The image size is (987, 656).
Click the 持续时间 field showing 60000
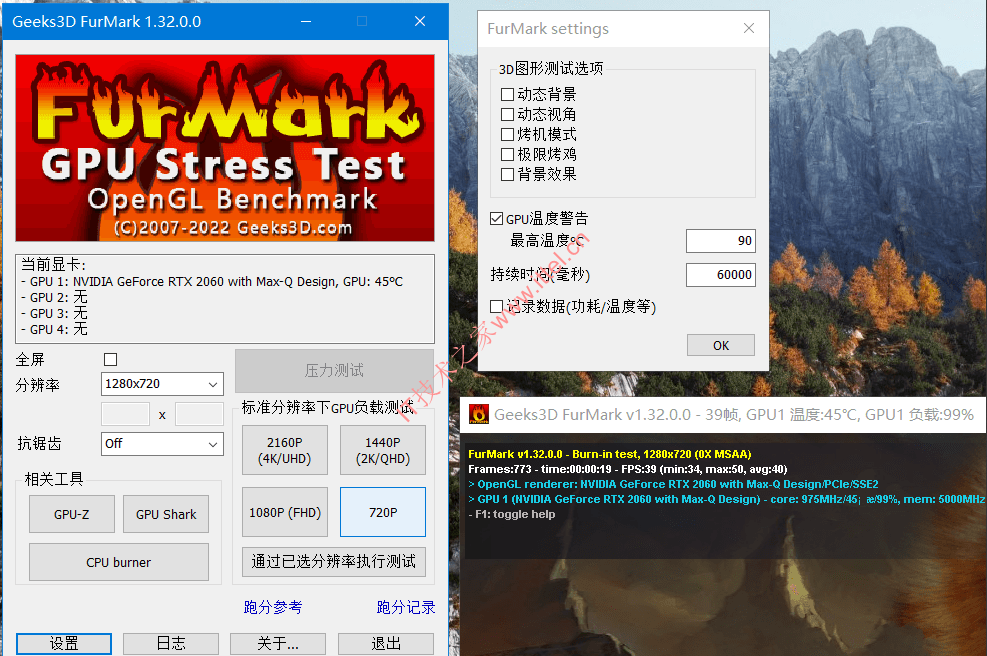point(721,275)
